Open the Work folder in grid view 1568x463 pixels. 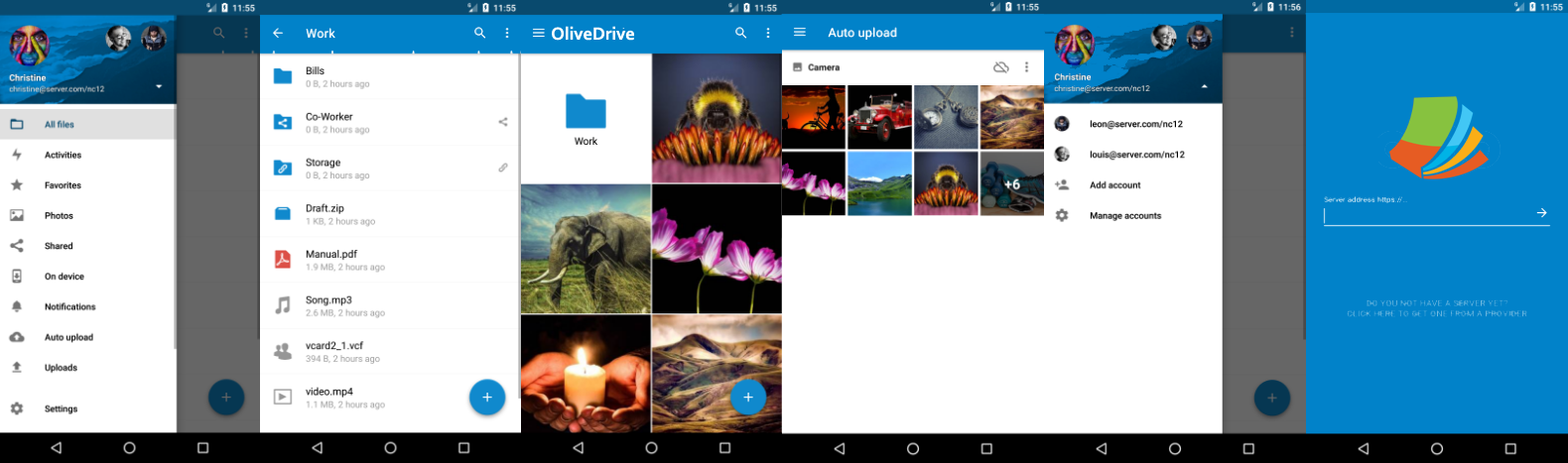point(587,118)
